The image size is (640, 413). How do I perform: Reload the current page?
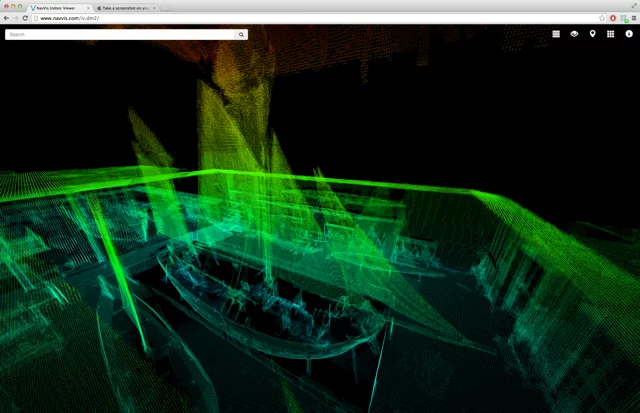coord(25,18)
